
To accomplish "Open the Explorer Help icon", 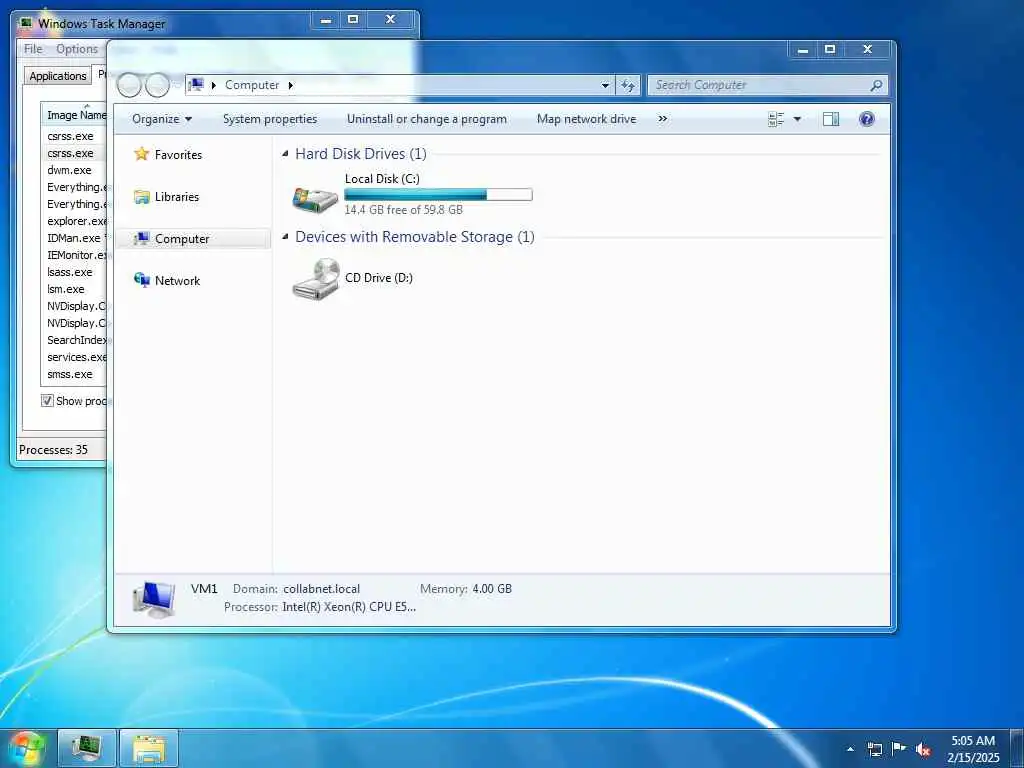I will [867, 119].
